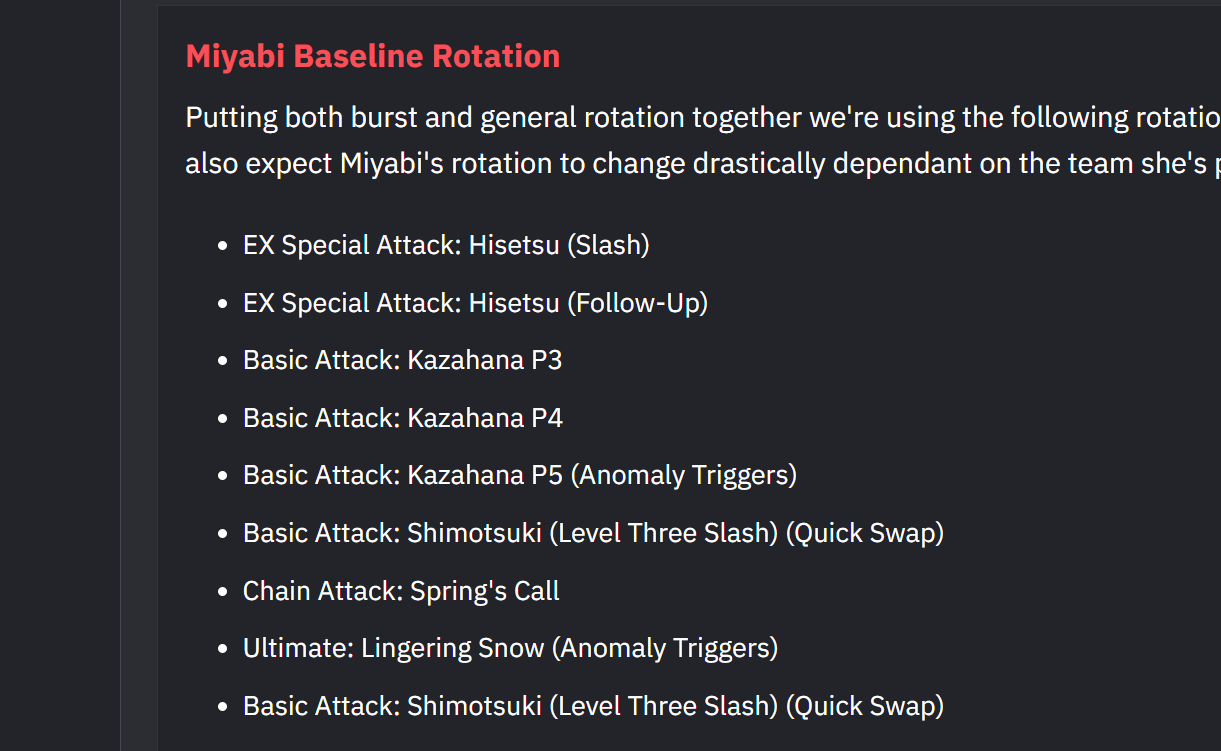The height and width of the screenshot is (751, 1221).
Task: Click the "Miyabi Baseline Rotation" heading
Action: [372, 56]
